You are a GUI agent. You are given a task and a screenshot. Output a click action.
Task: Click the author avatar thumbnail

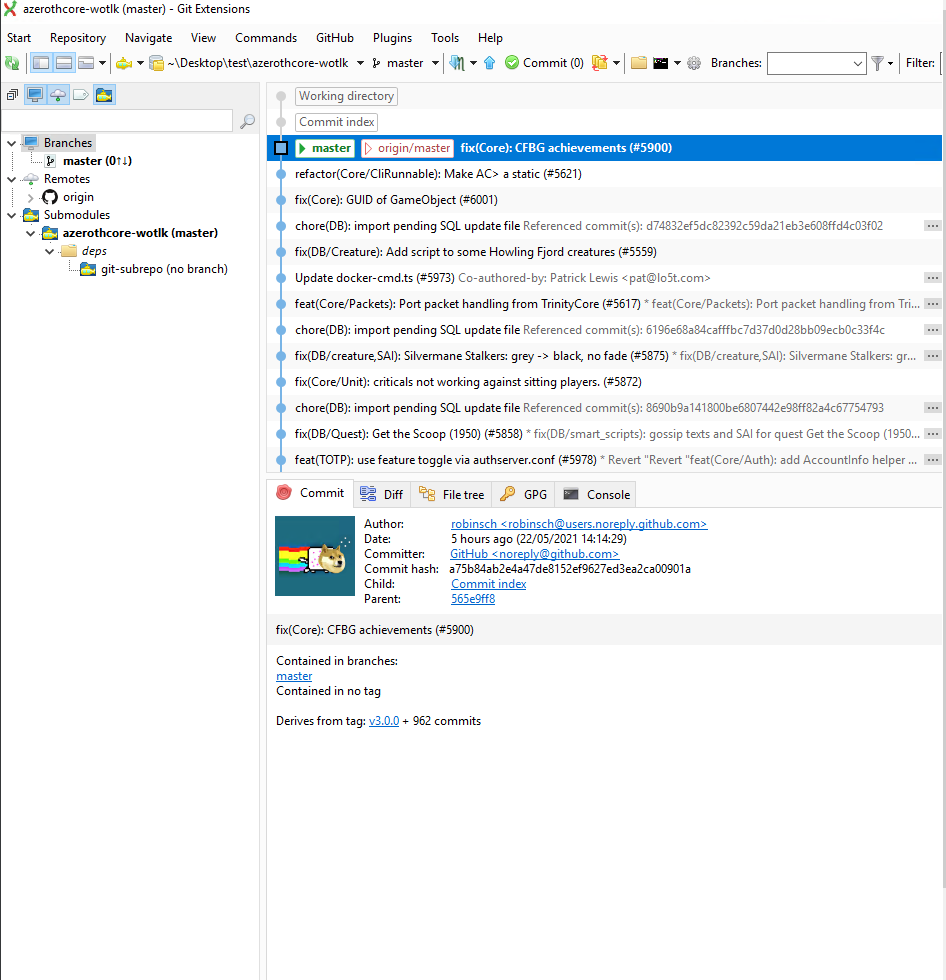coord(315,556)
